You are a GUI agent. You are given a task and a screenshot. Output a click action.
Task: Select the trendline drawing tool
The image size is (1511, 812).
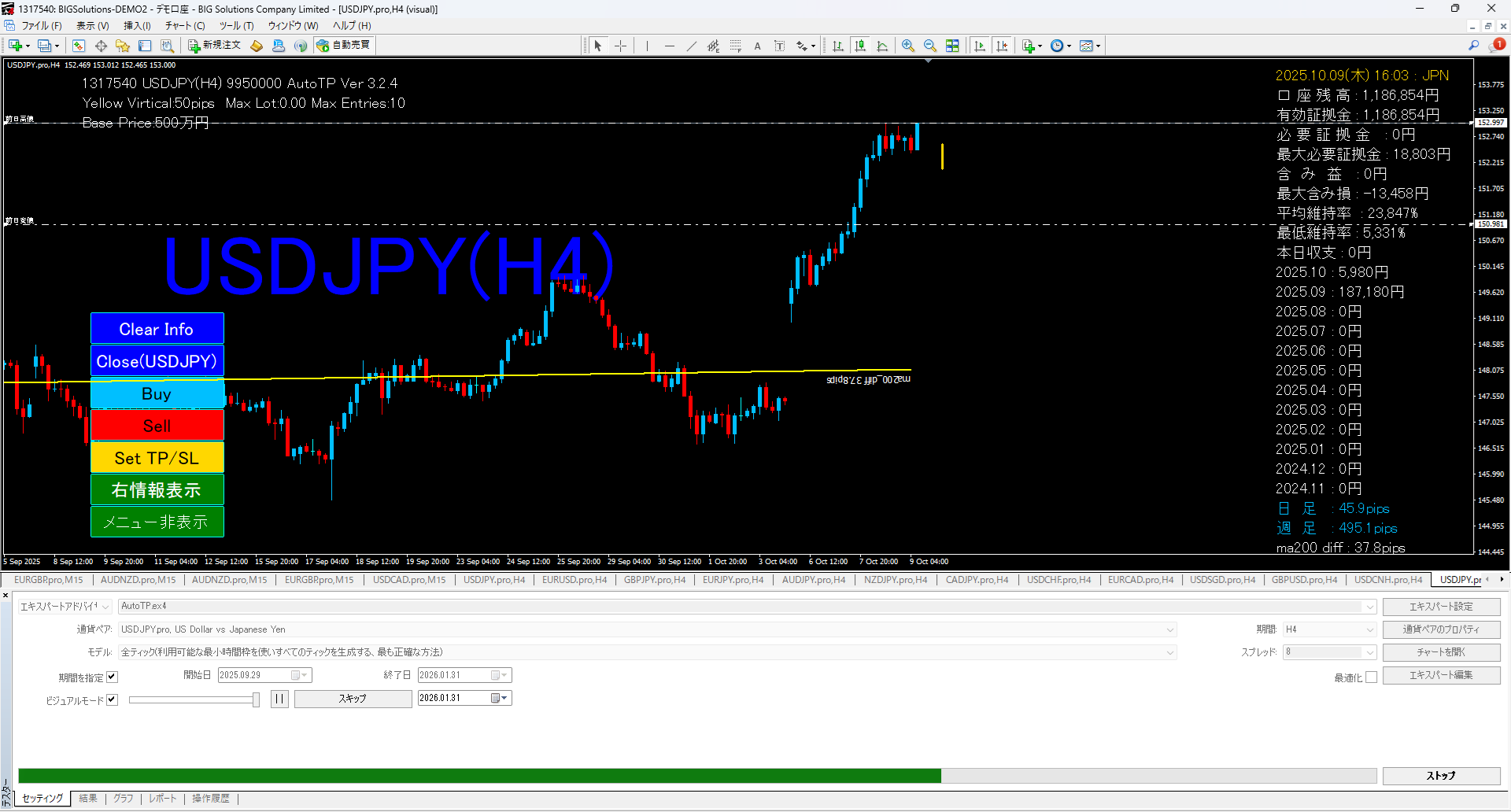coord(691,46)
